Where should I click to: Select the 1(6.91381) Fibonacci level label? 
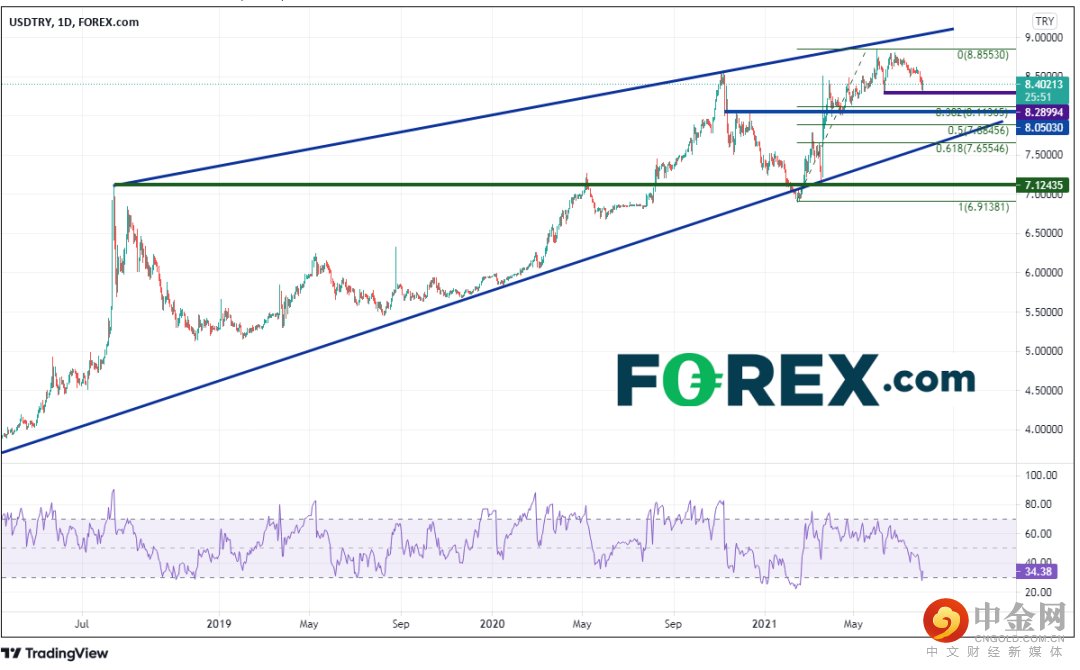click(984, 207)
